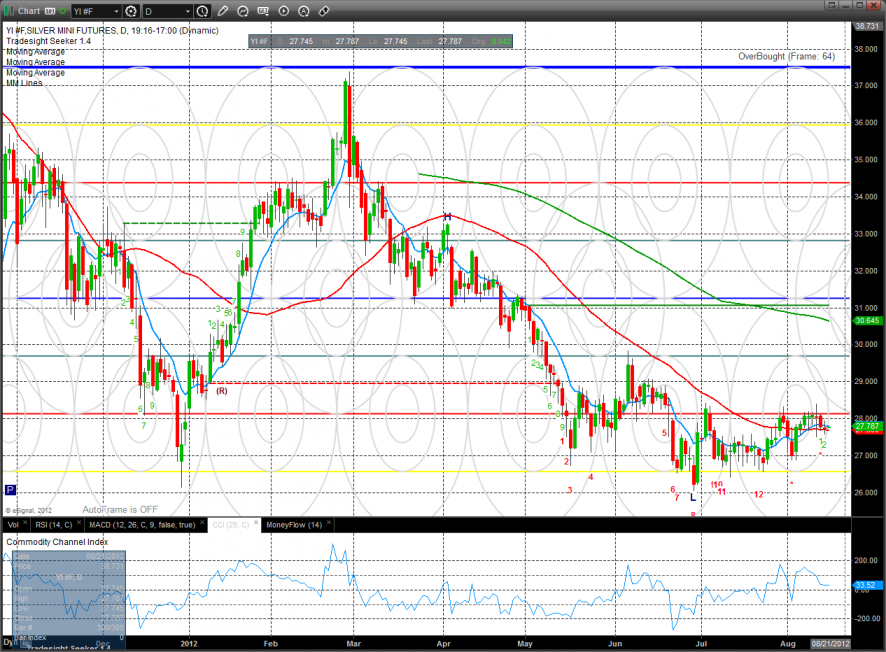886x652 pixels.
Task: Close the MoneyFlow (14) tab
Action: 327,524
